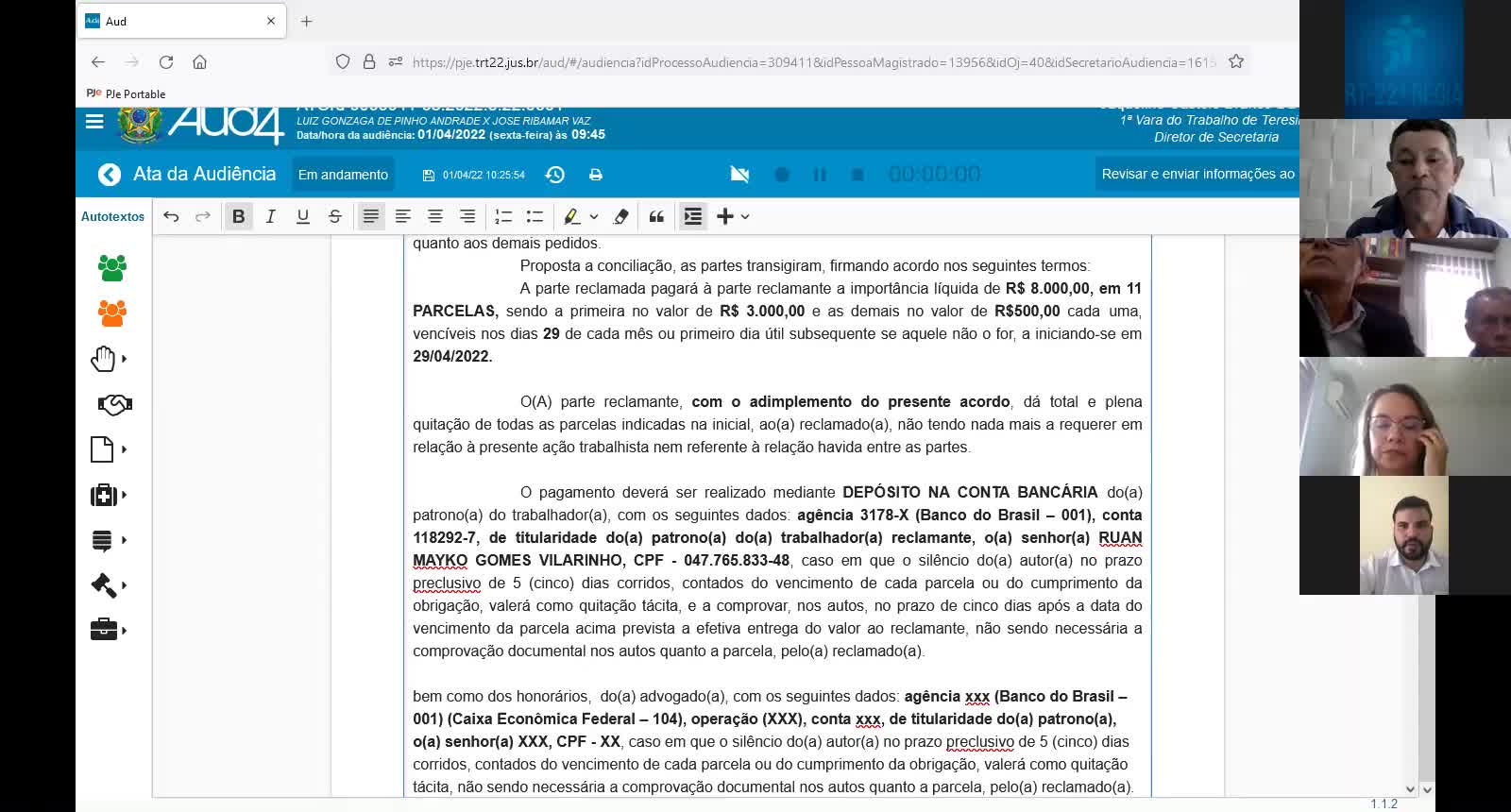
Task: Open the plus insert dropdown
Action: (x=733, y=216)
